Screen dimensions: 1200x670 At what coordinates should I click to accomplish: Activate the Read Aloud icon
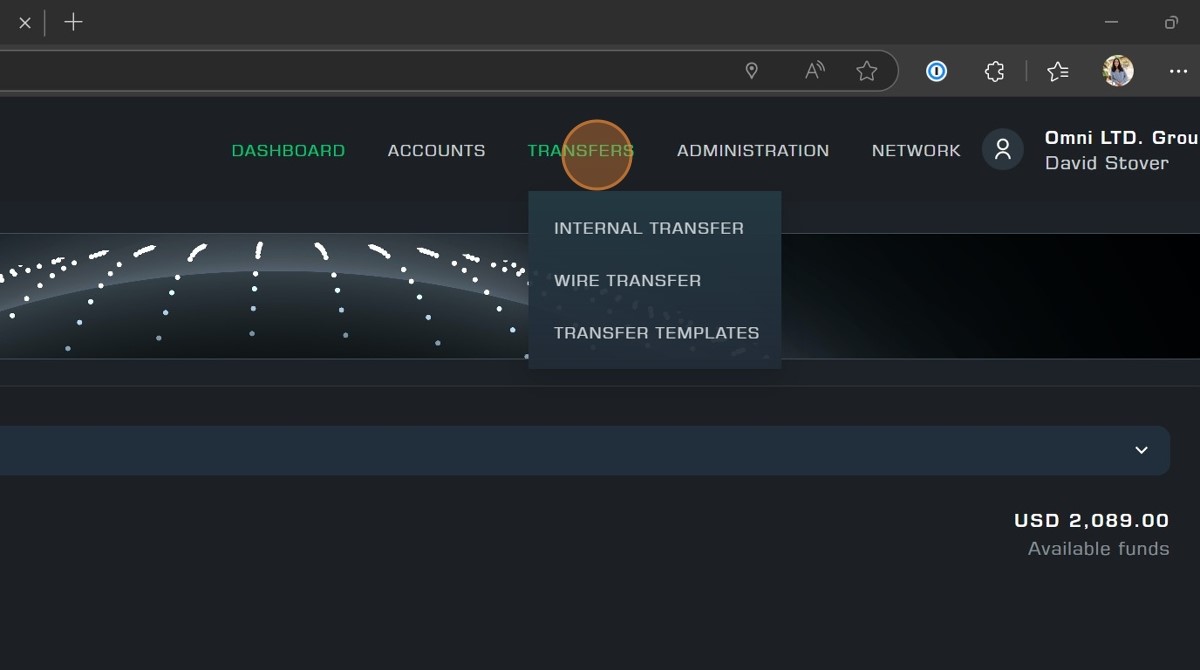point(815,71)
